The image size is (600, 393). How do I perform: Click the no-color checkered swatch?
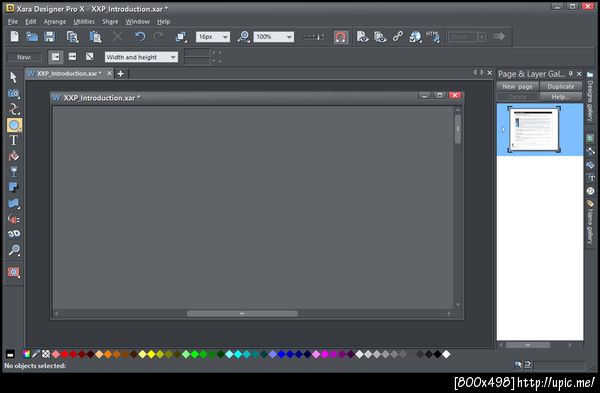pyautogui.click(x=46, y=354)
